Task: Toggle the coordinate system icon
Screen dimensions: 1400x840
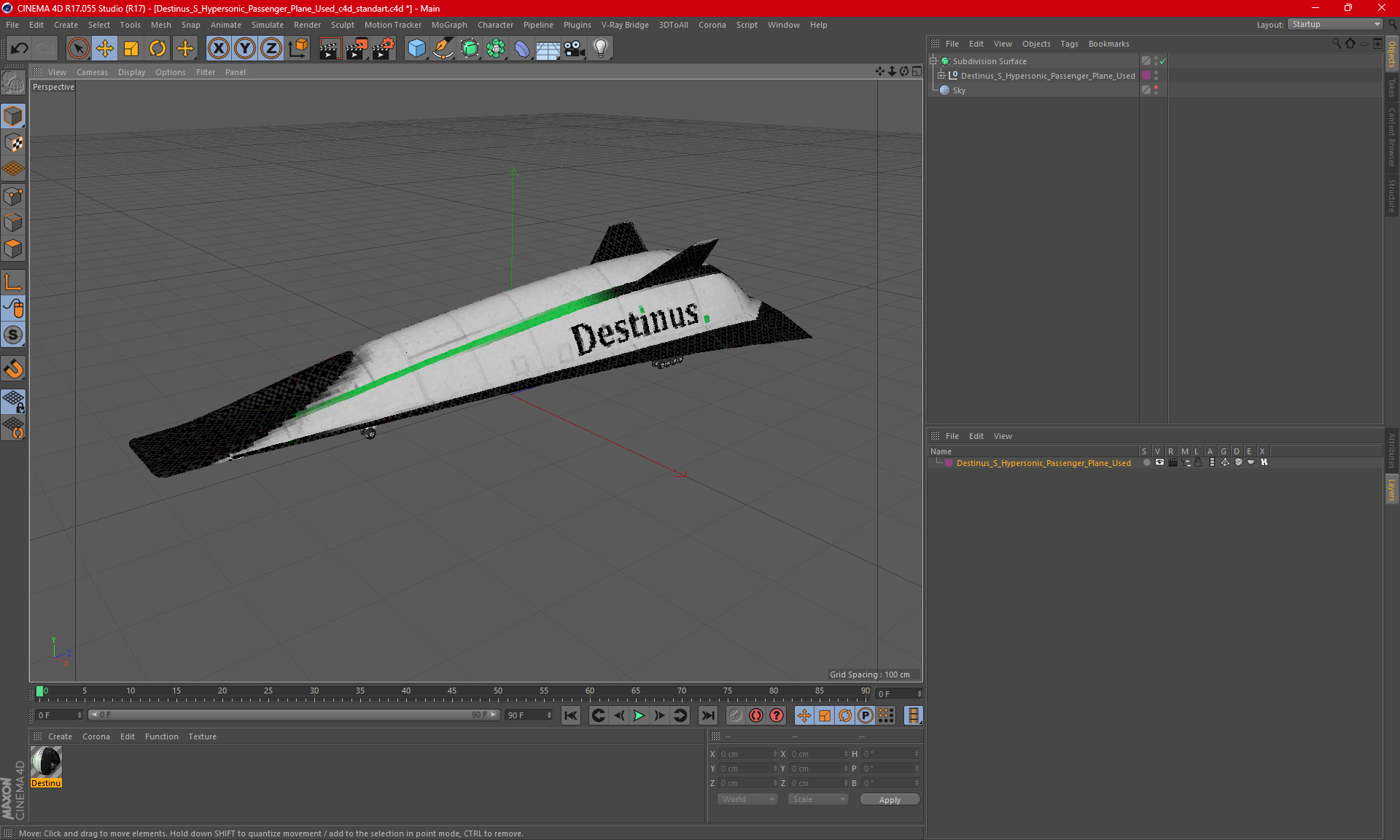Action: click(298, 49)
